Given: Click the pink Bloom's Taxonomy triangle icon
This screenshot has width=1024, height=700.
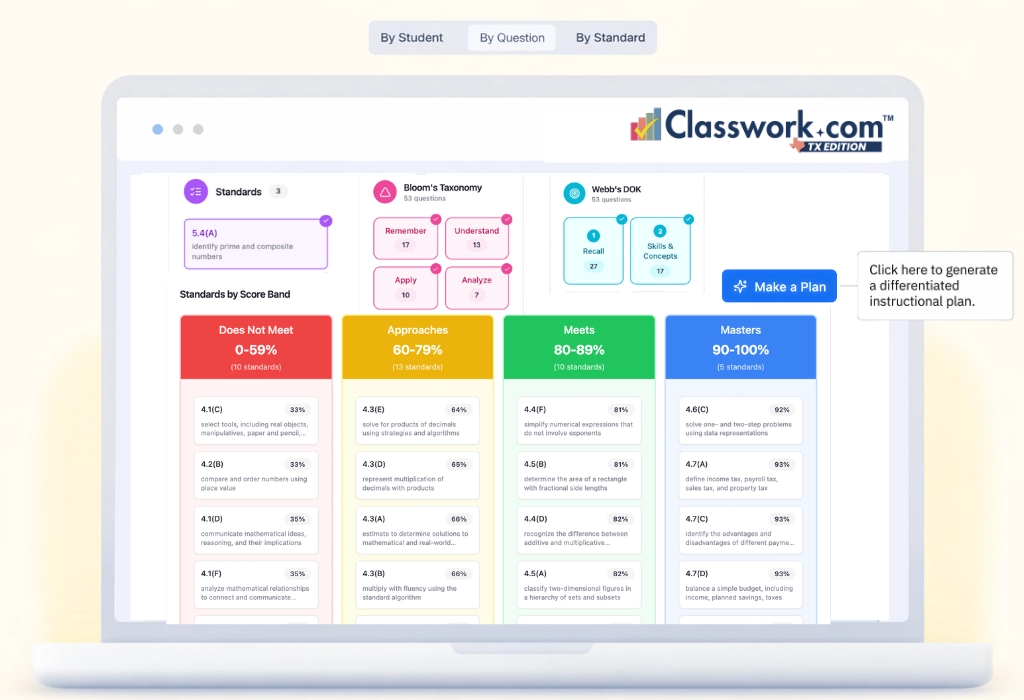Looking at the screenshot, I should (x=385, y=190).
